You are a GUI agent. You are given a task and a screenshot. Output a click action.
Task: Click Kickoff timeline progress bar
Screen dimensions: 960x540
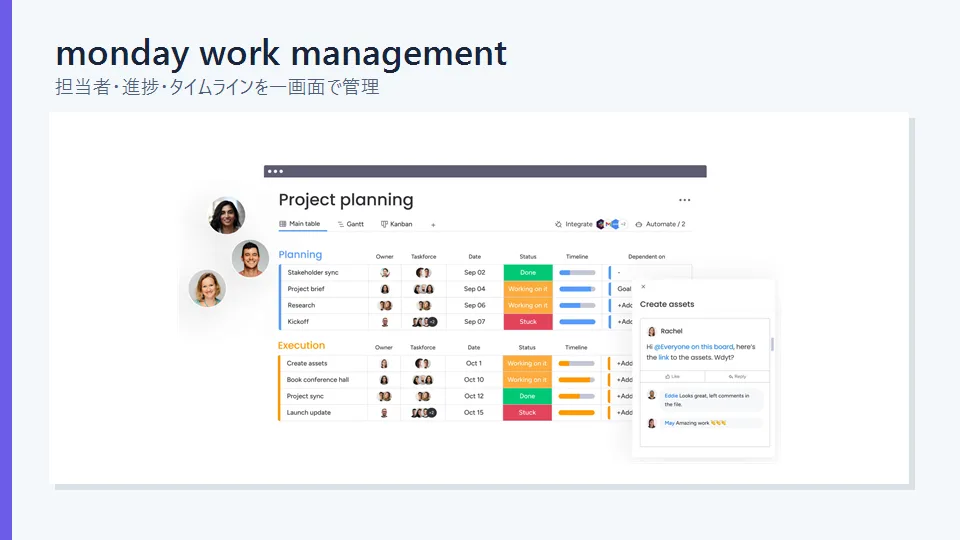577,321
